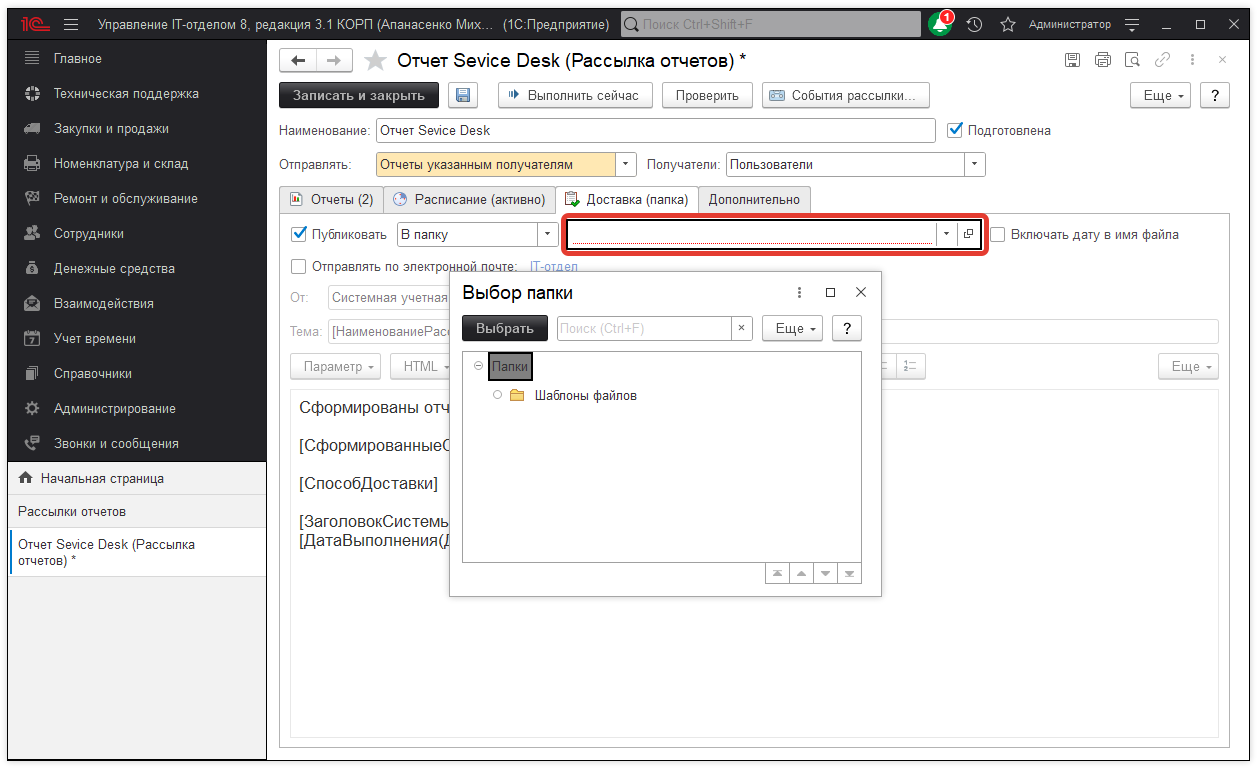This screenshot has width=1257, height=768.
Task: Toggle the Публиковать checkbox
Action: click(298, 235)
